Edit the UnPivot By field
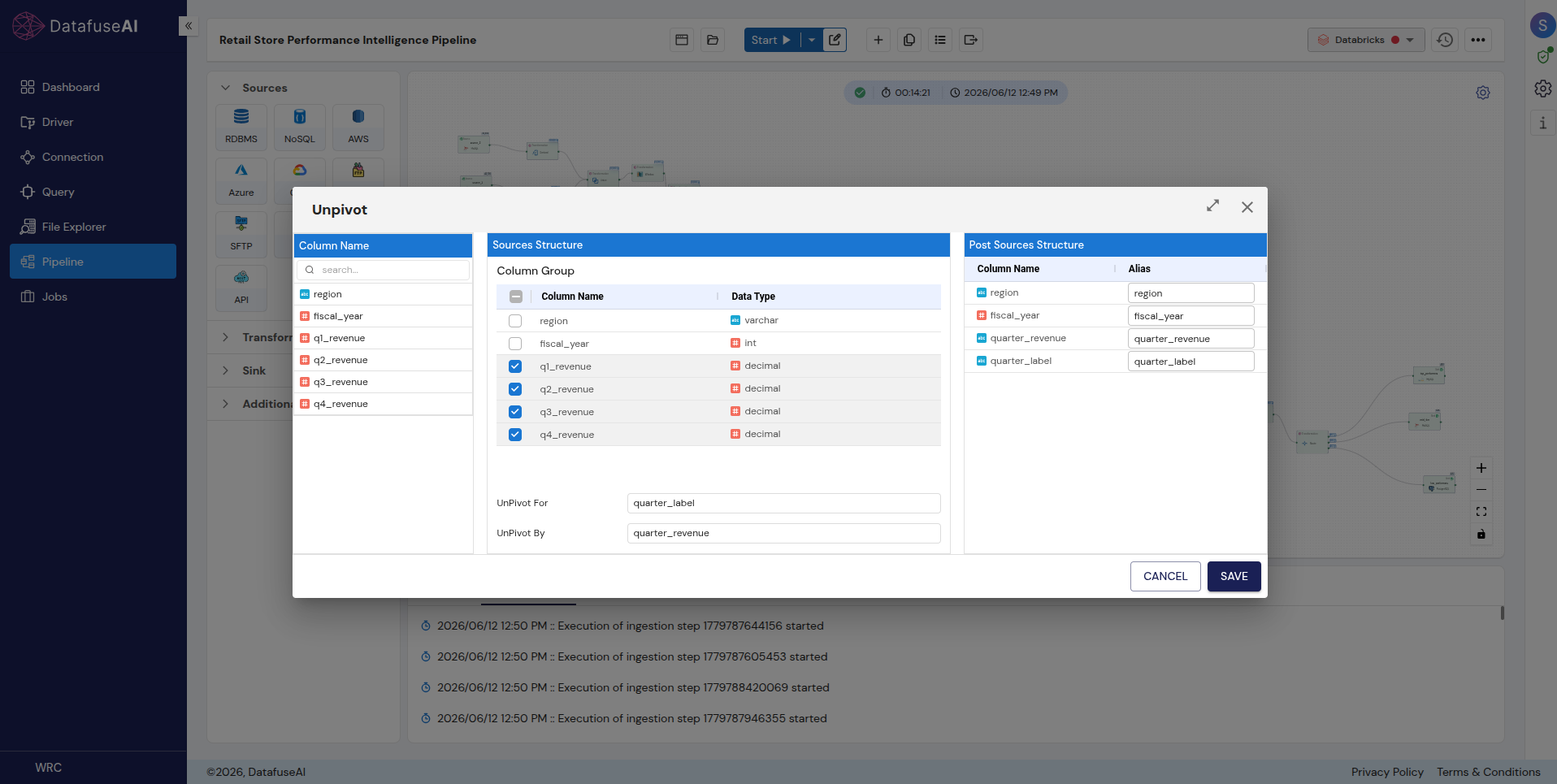Image resolution: width=1557 pixels, height=784 pixels. coord(783,533)
